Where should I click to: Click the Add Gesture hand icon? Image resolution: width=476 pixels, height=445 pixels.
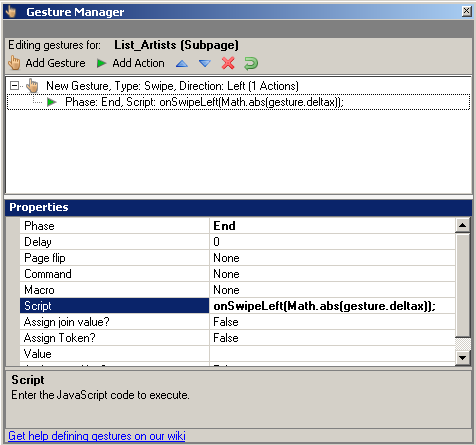[14, 63]
